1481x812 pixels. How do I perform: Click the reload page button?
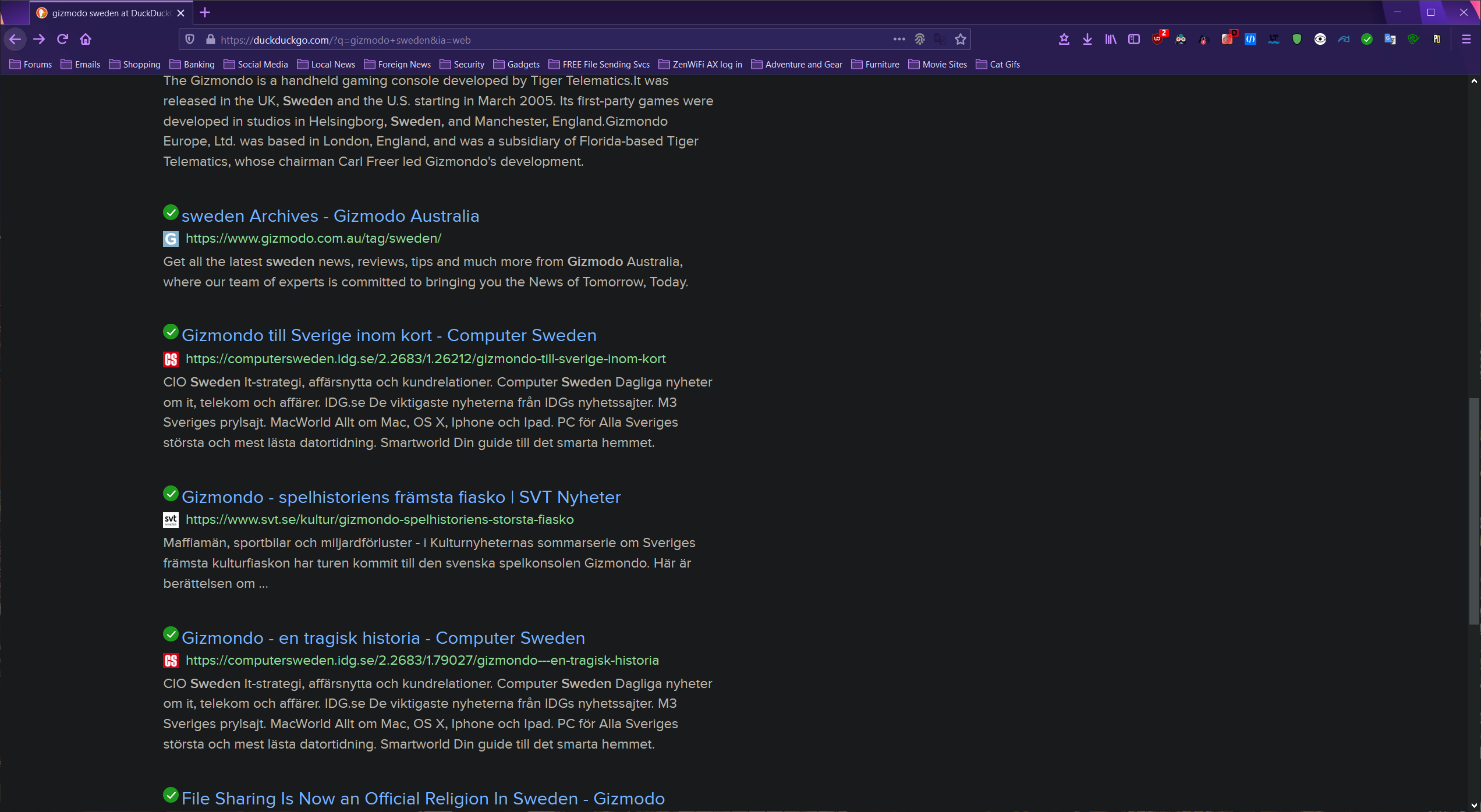[x=63, y=40]
